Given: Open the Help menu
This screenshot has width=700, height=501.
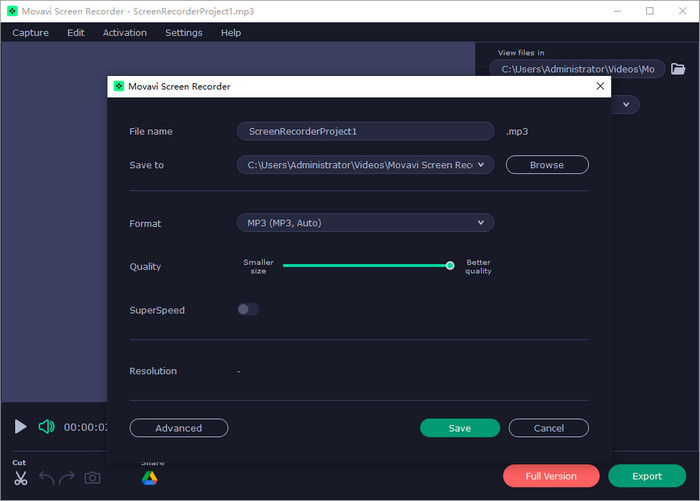Looking at the screenshot, I should [x=231, y=33].
